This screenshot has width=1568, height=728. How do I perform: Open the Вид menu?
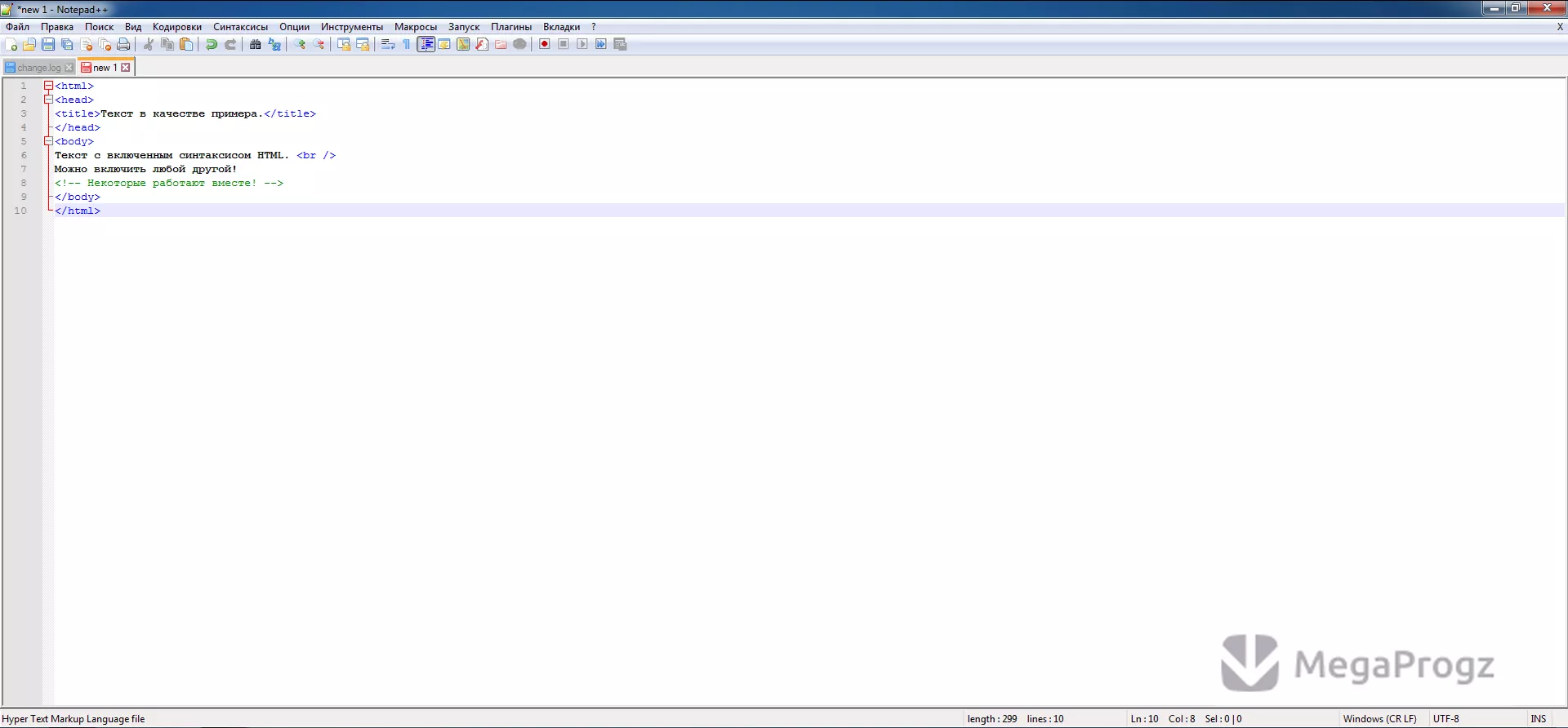133,27
